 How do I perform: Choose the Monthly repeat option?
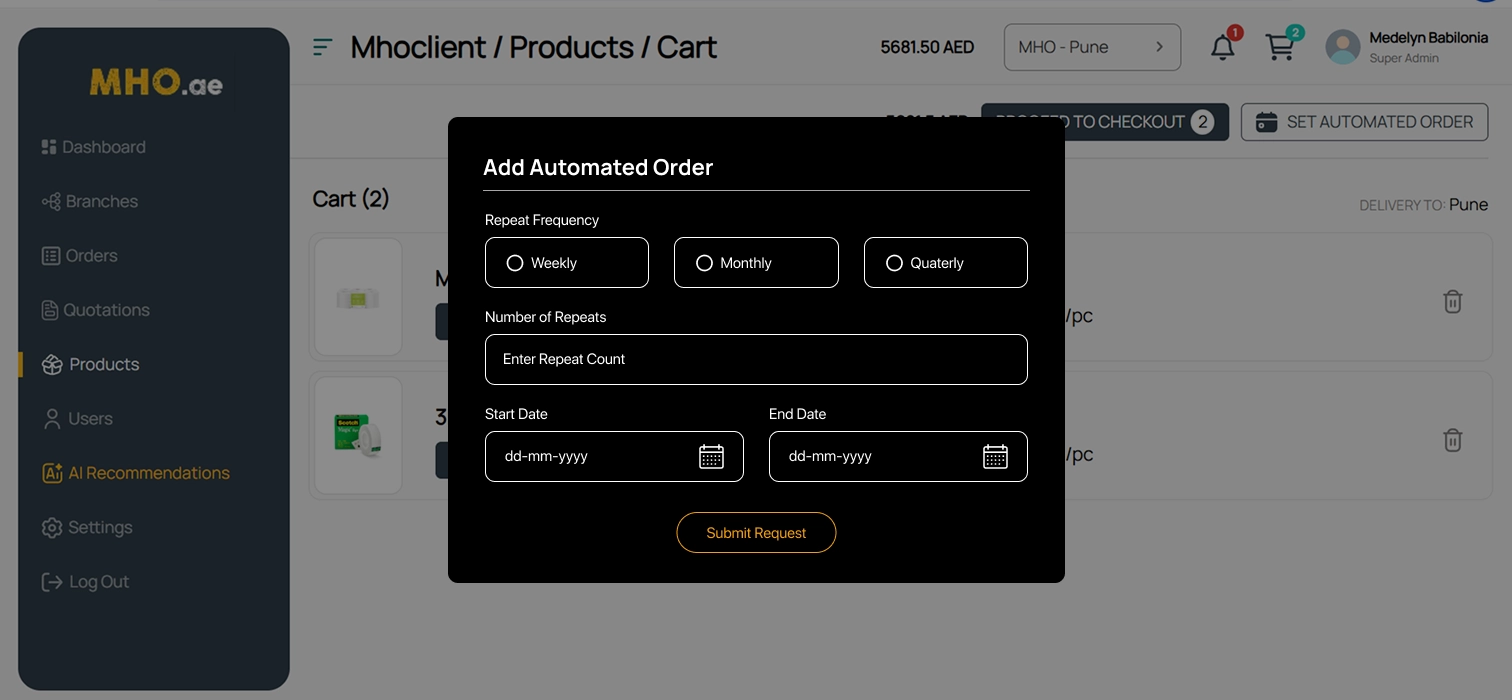704,262
